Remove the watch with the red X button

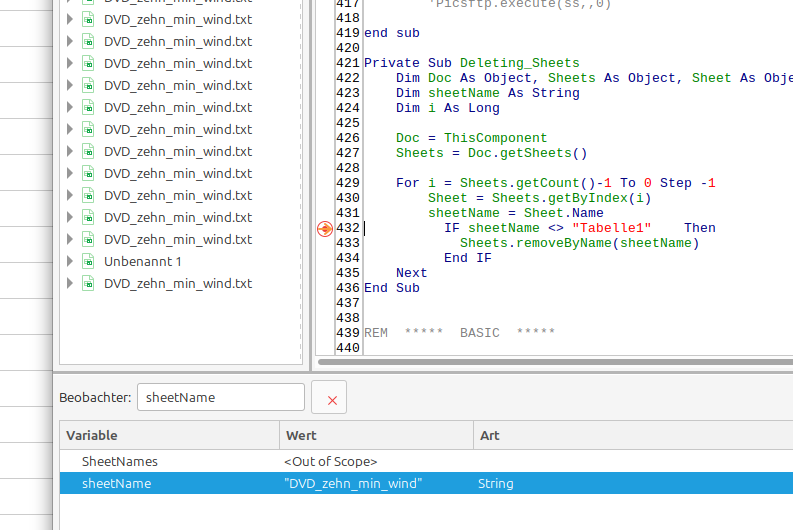coord(329,398)
